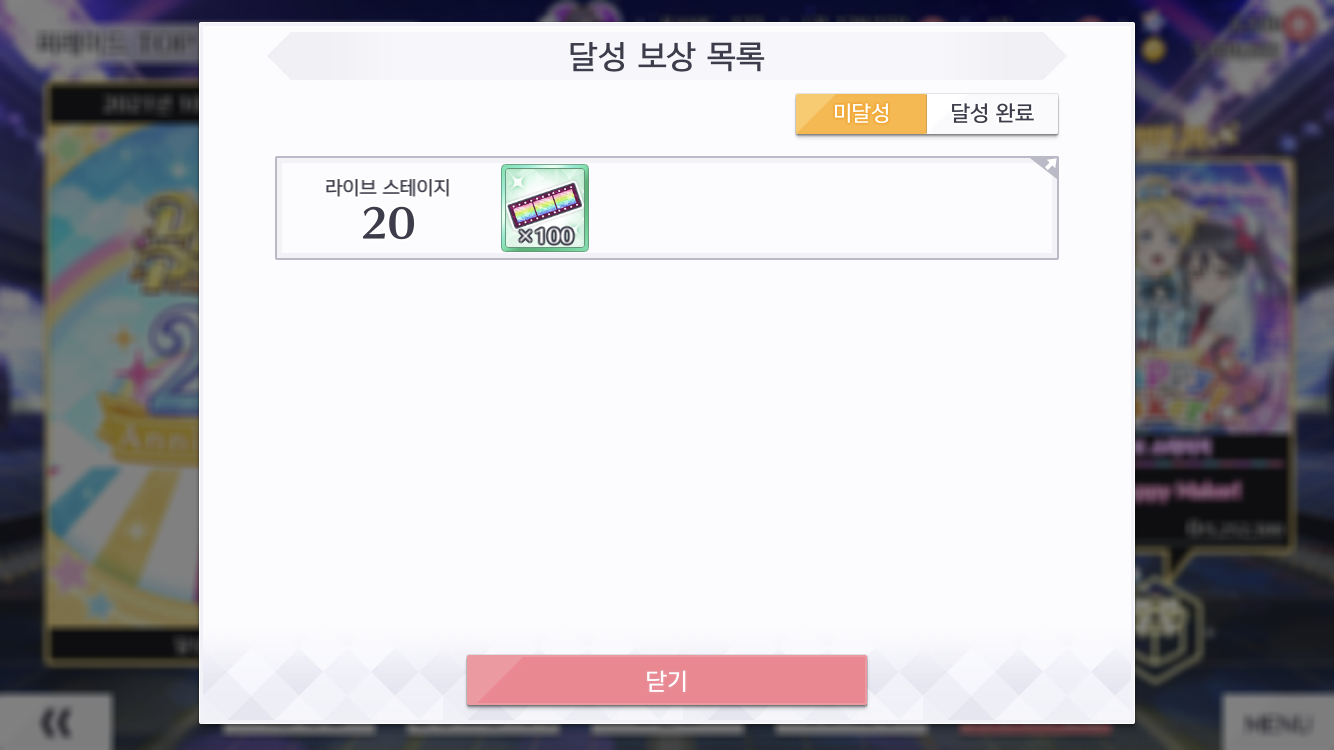Click the pink song title under card
This screenshot has width=1334, height=750.
[1190, 491]
